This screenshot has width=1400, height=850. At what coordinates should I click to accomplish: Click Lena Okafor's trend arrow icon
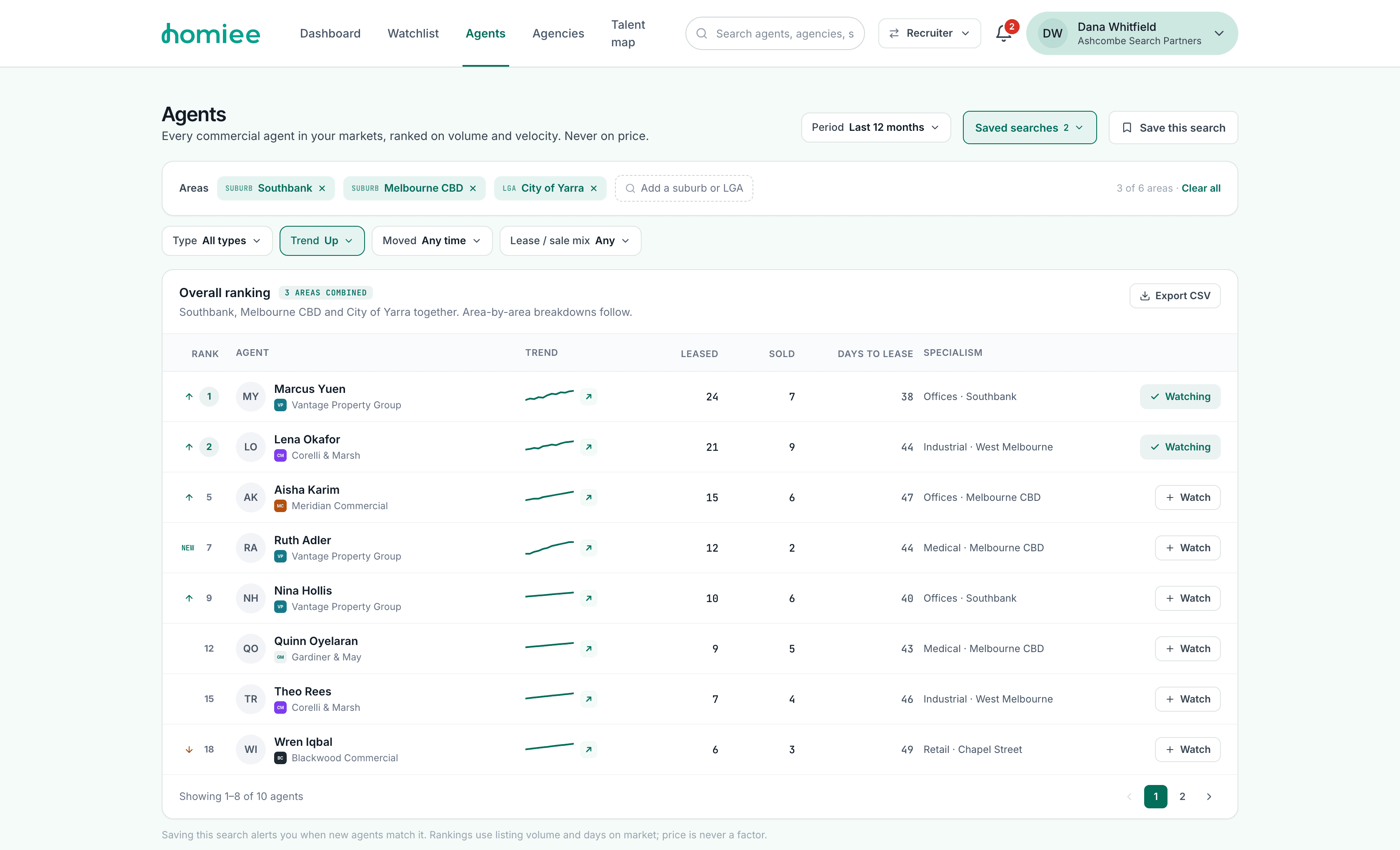tap(589, 447)
